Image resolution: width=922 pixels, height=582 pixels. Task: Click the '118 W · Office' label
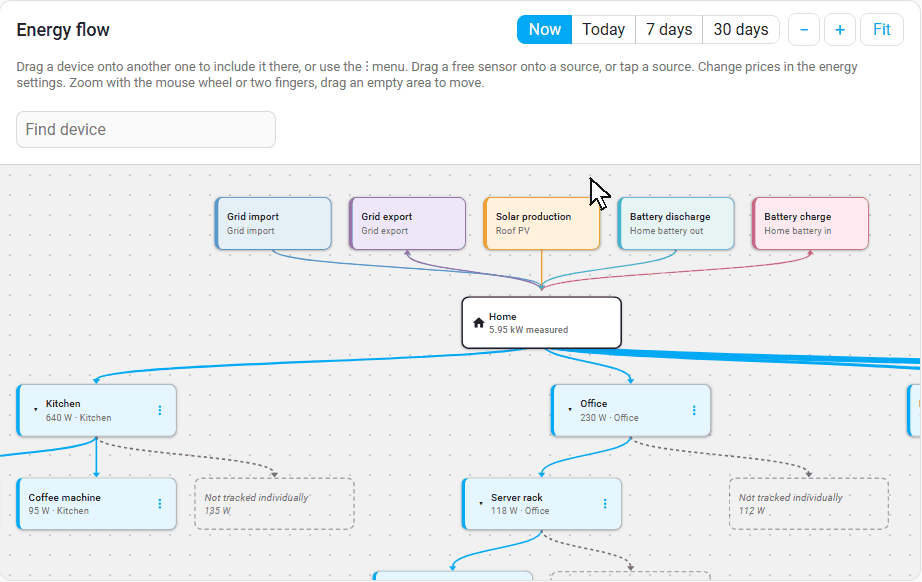[x=520, y=511]
